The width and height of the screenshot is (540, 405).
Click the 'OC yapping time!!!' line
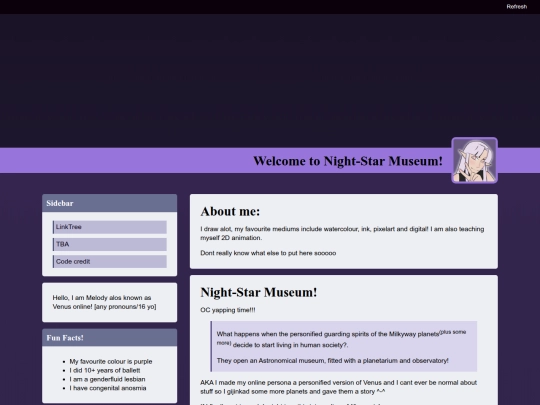pyautogui.click(x=228, y=310)
